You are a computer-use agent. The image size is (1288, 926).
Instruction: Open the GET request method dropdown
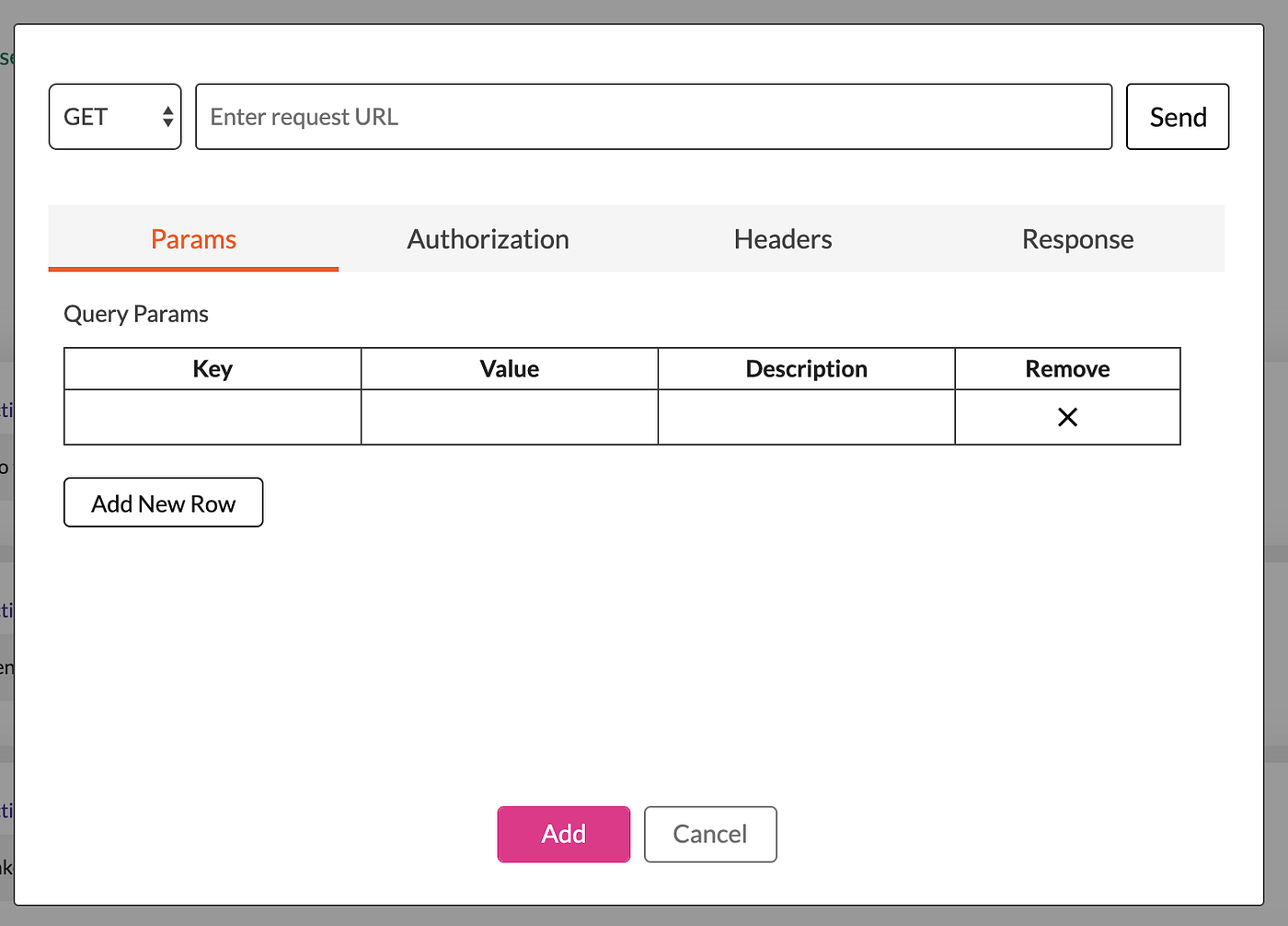point(115,116)
